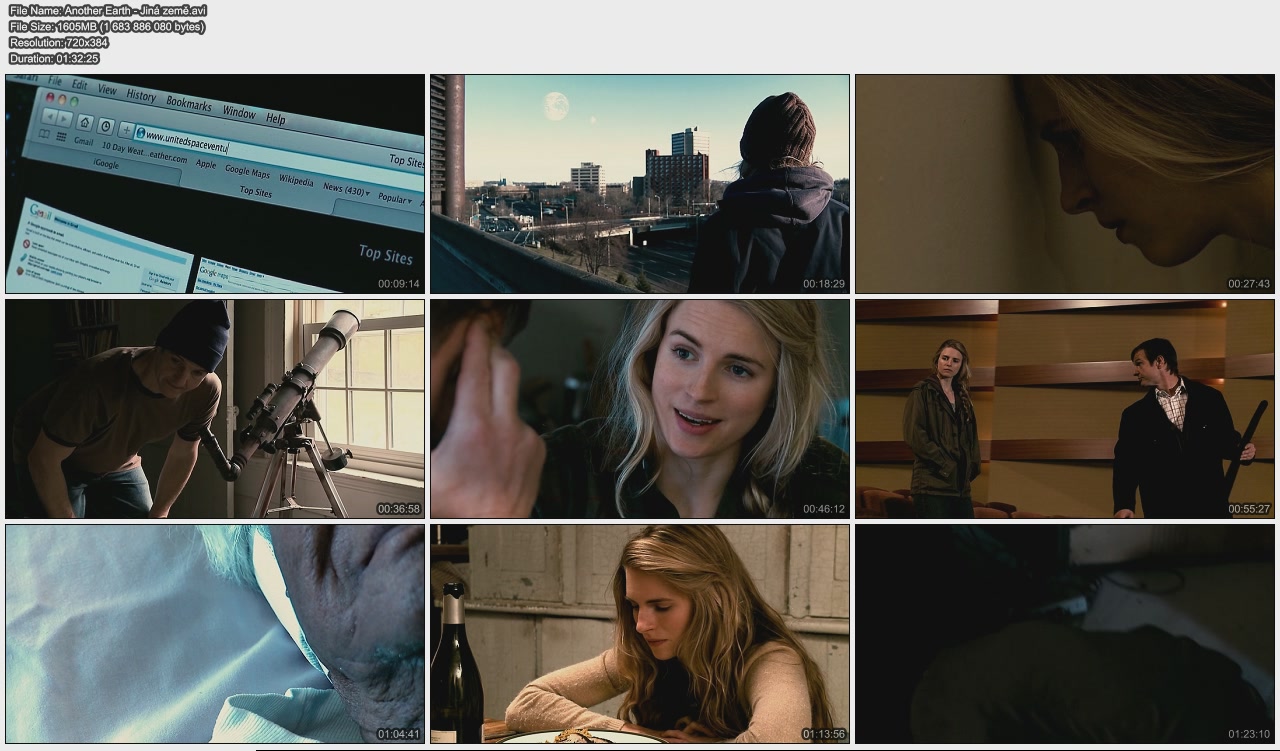Screen dimensions: 1280x751
Task: Open the book-shaped Bookmarks icon
Action: pos(46,135)
